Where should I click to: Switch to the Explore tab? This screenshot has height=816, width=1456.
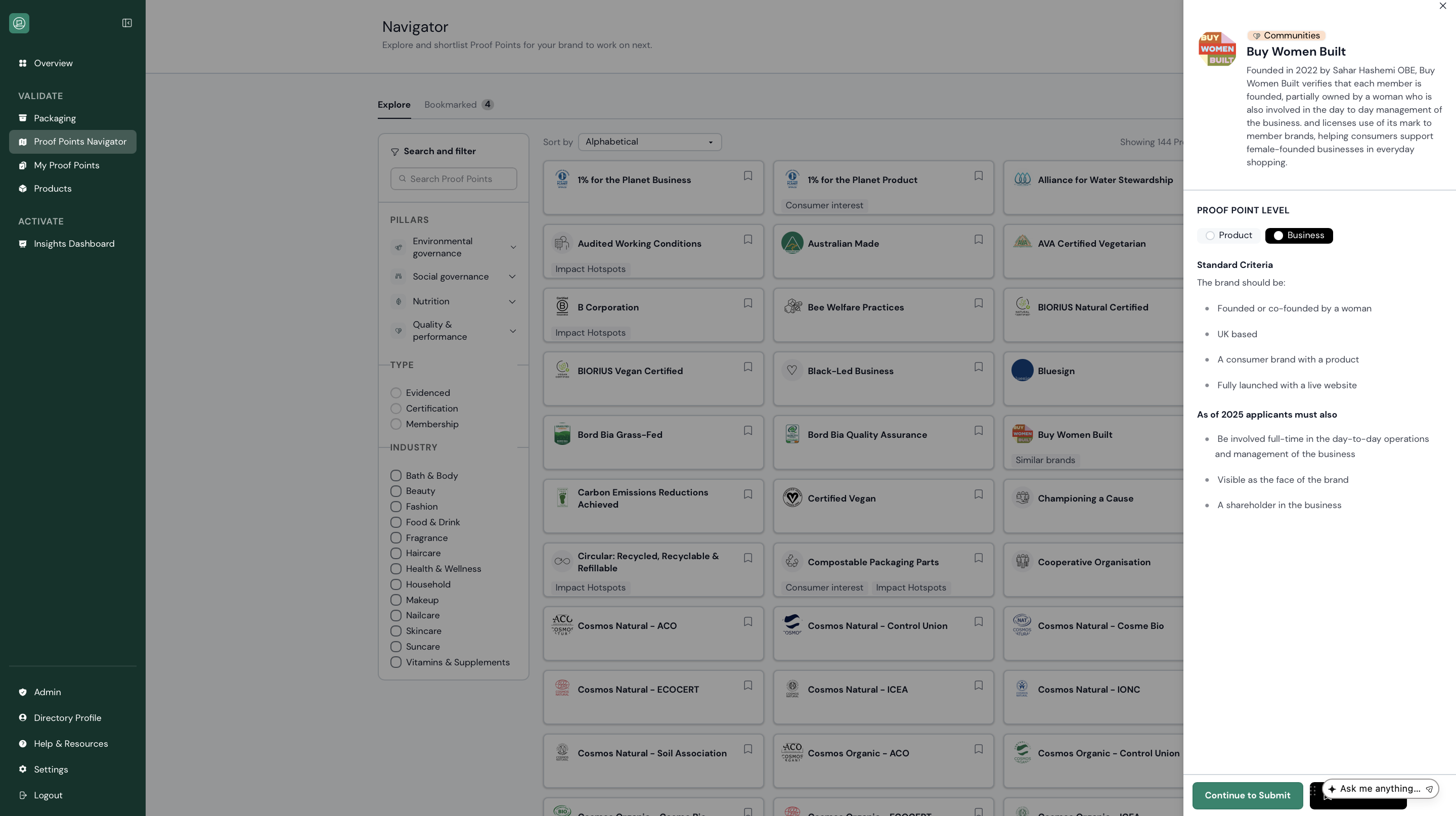(394, 105)
